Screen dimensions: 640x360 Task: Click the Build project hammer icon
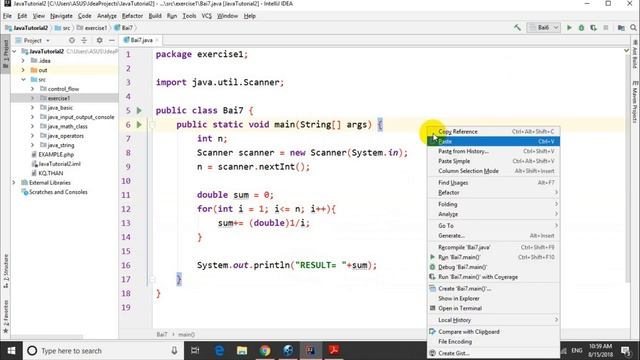pos(517,28)
